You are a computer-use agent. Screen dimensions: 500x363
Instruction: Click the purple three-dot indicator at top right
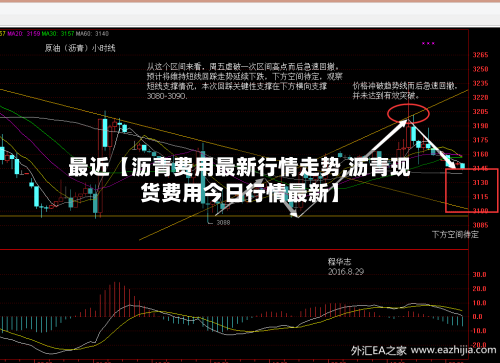428,43
